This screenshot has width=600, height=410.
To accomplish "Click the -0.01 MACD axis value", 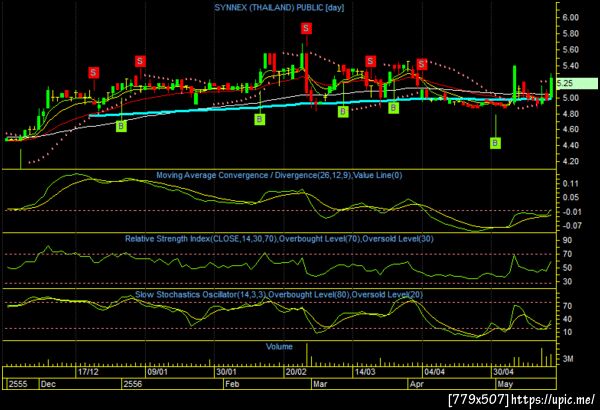I will (x=570, y=212).
